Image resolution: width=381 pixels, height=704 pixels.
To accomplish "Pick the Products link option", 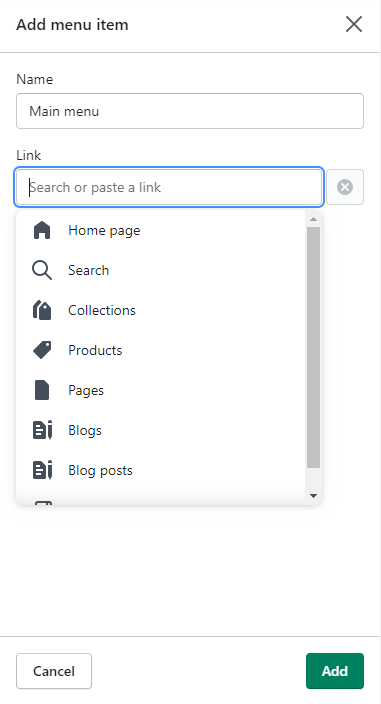I will click(161, 350).
